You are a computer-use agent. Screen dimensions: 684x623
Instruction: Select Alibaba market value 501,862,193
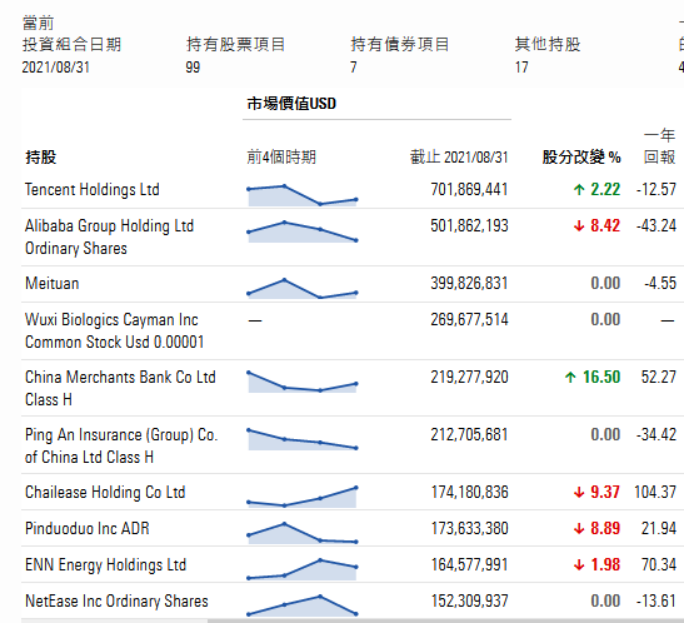pos(469,226)
